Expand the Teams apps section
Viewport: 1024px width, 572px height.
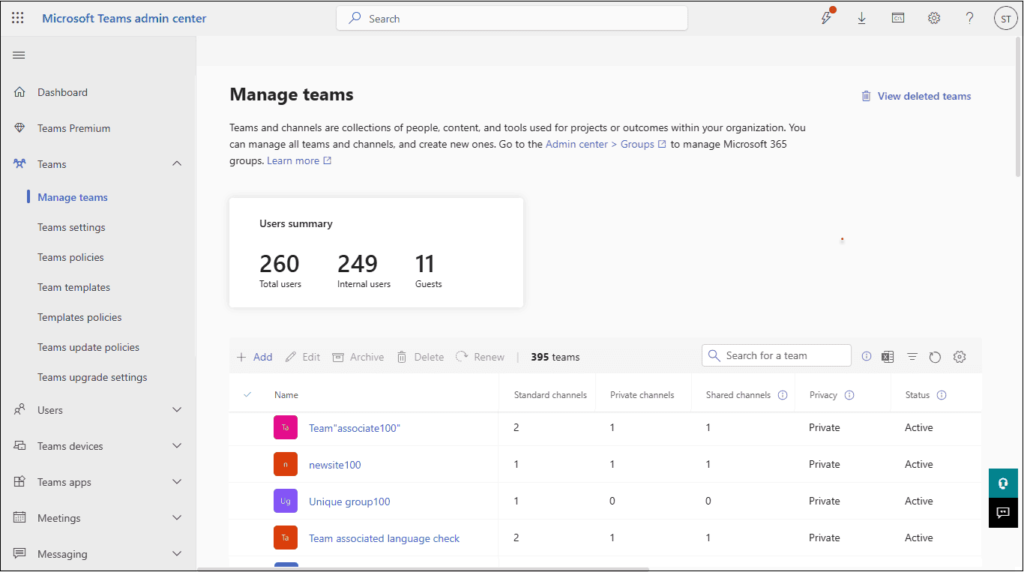(177, 481)
